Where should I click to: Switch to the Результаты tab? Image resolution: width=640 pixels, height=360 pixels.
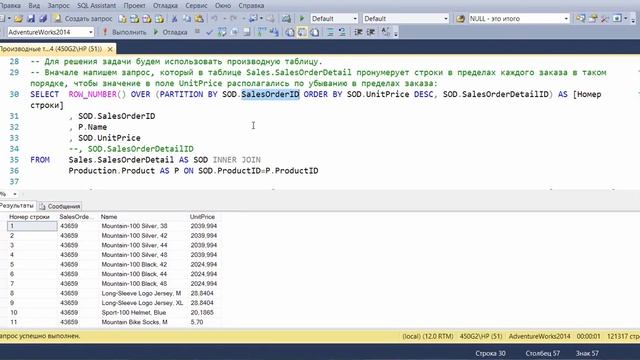click(x=17, y=206)
